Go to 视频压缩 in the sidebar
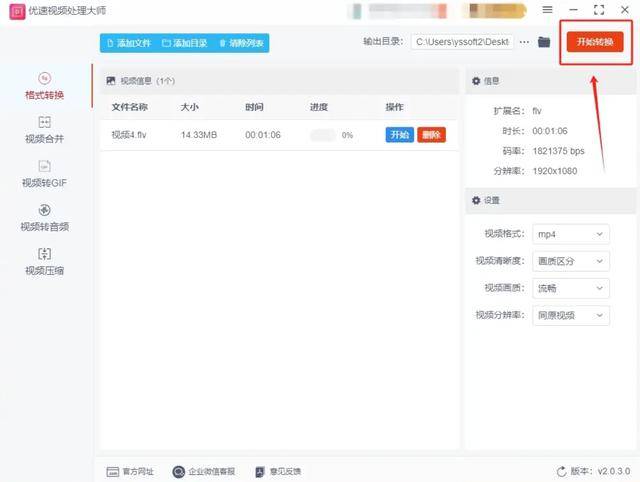Screen dimensions: 640x482 [44, 262]
